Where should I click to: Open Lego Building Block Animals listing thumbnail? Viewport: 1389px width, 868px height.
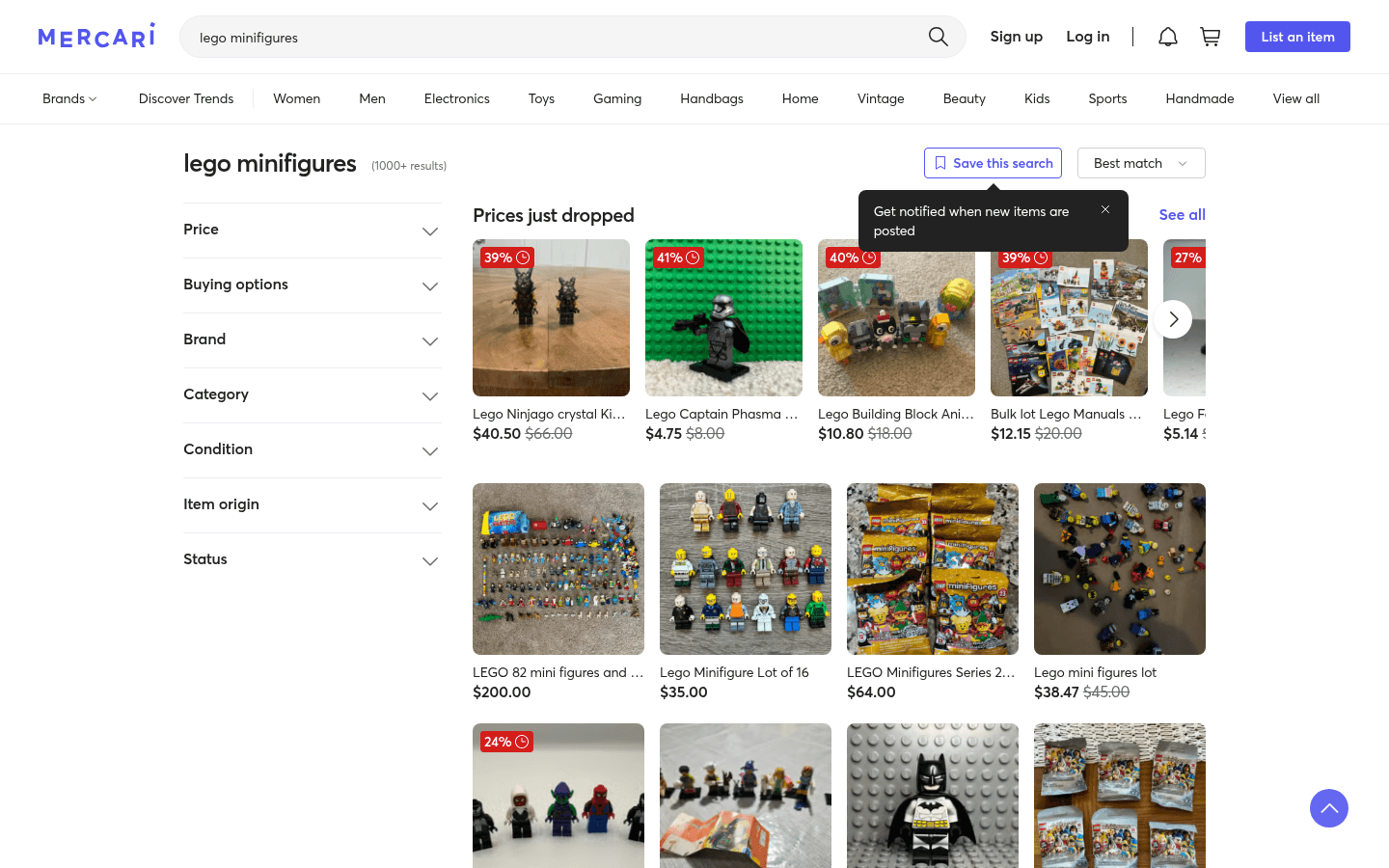896,318
